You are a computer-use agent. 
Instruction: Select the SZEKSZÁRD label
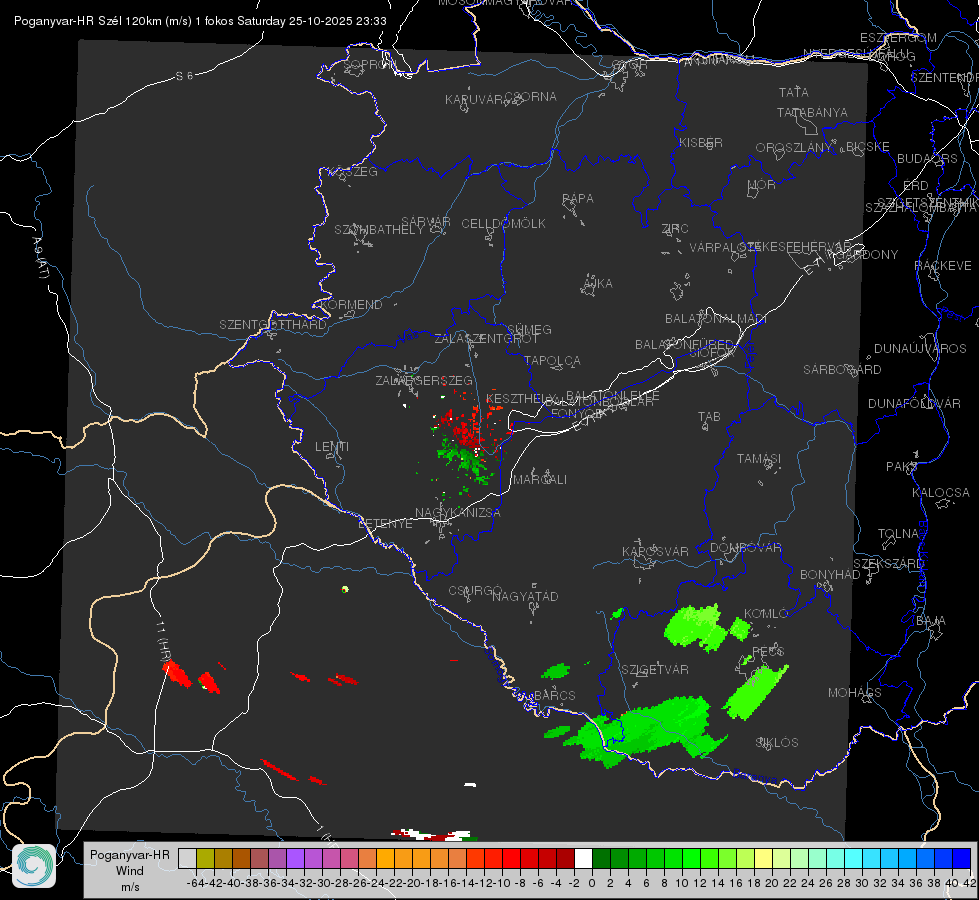pos(888,564)
